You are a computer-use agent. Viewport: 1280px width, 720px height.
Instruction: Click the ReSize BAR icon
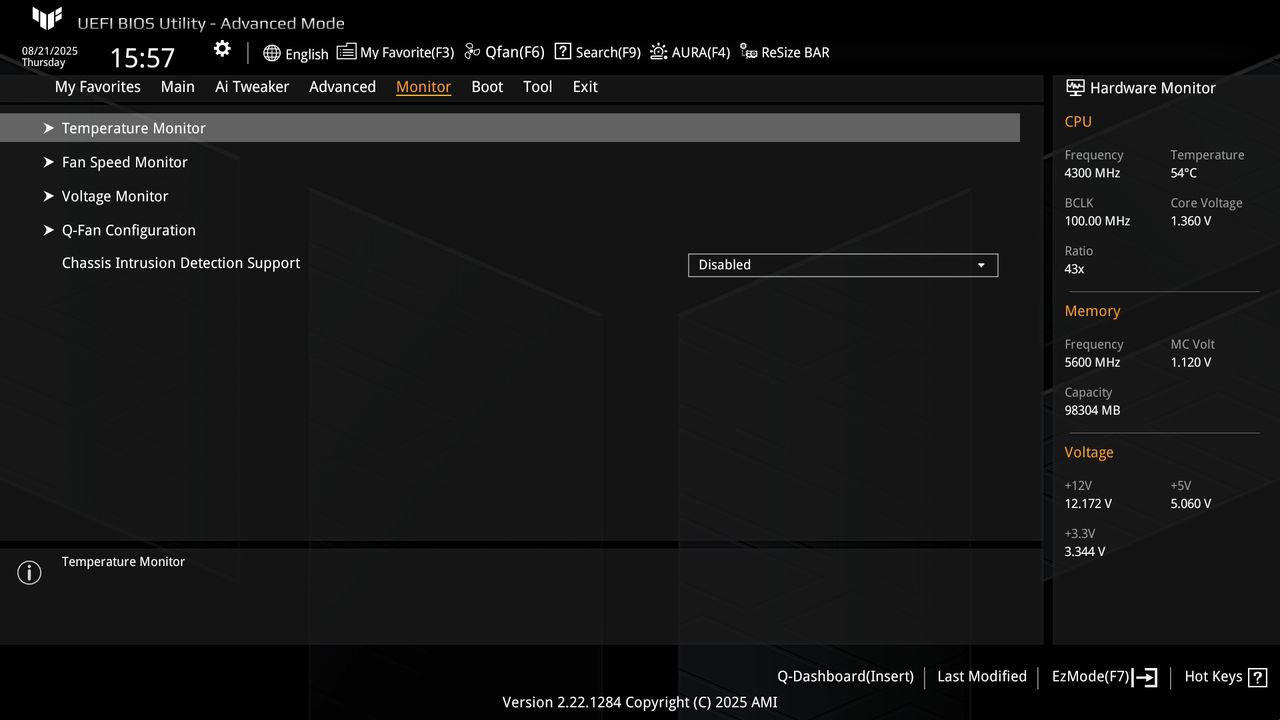coord(749,51)
